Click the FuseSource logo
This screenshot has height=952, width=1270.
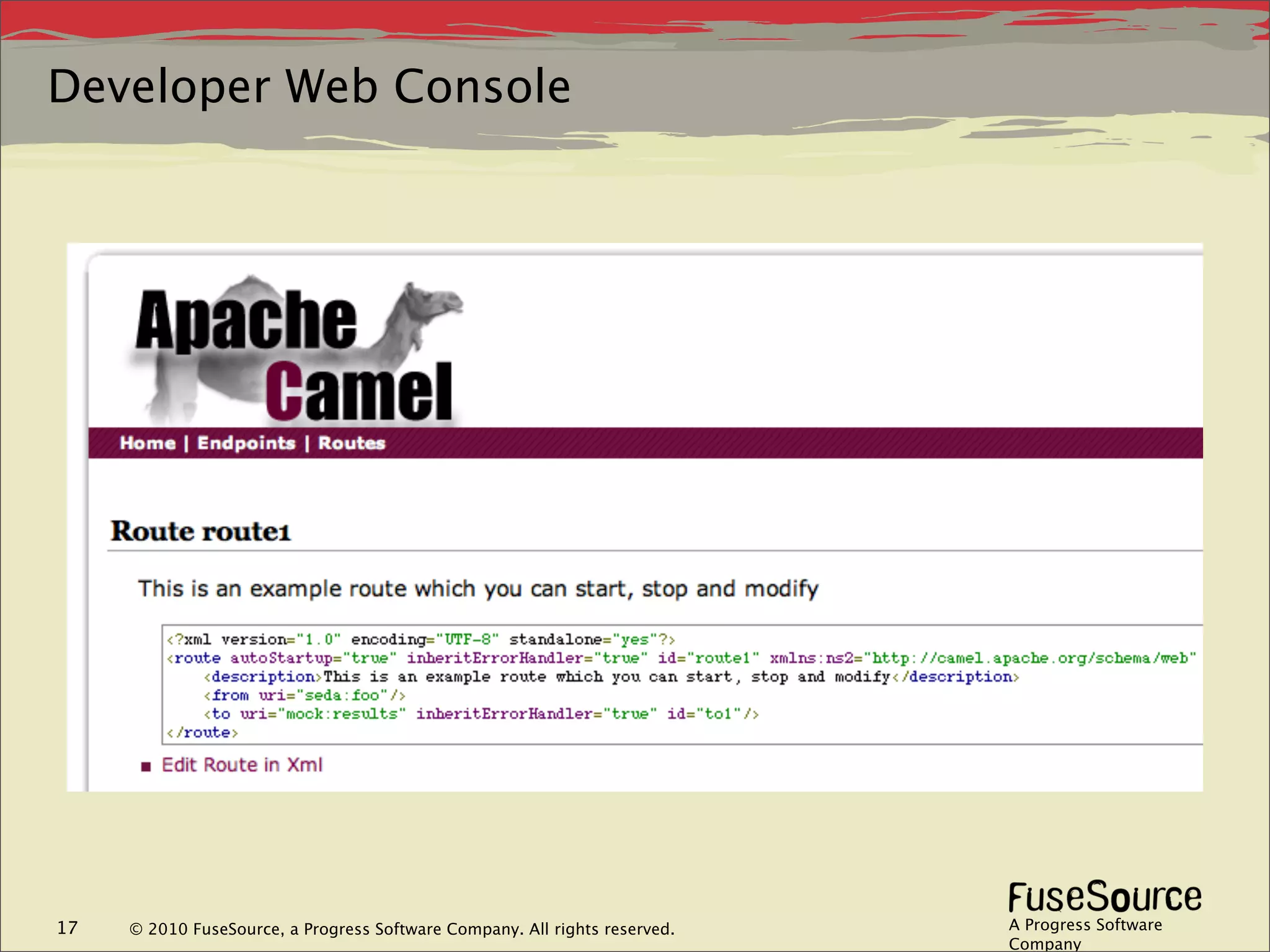(1104, 897)
